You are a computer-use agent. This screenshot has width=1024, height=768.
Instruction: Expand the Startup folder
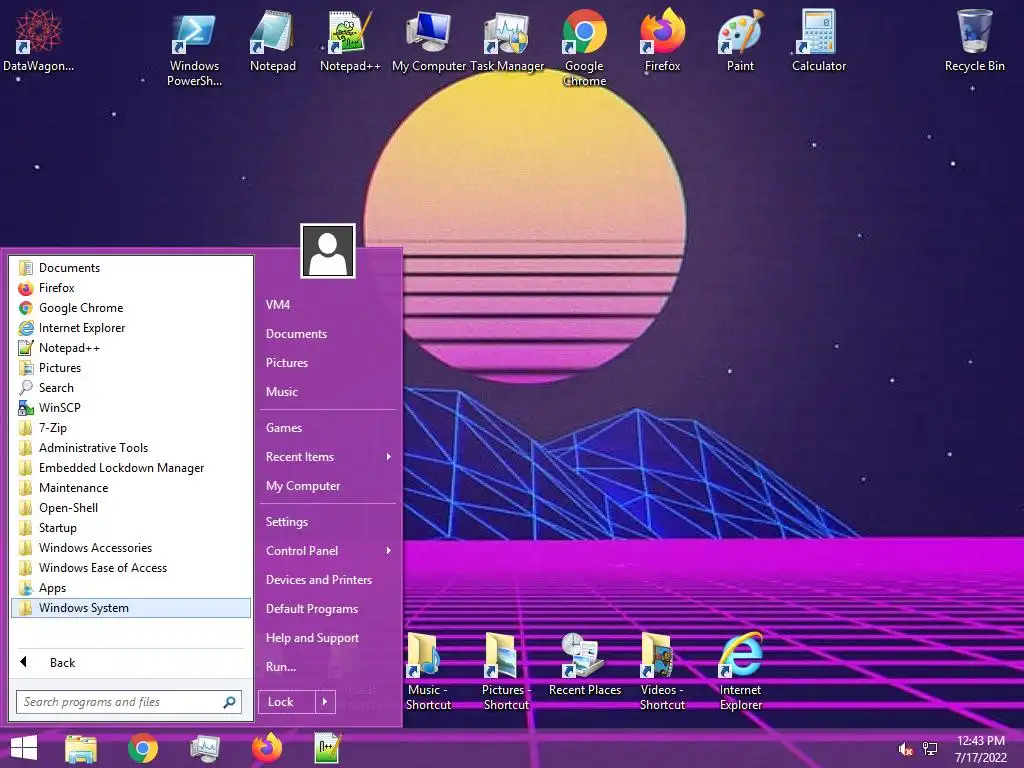click(131, 528)
